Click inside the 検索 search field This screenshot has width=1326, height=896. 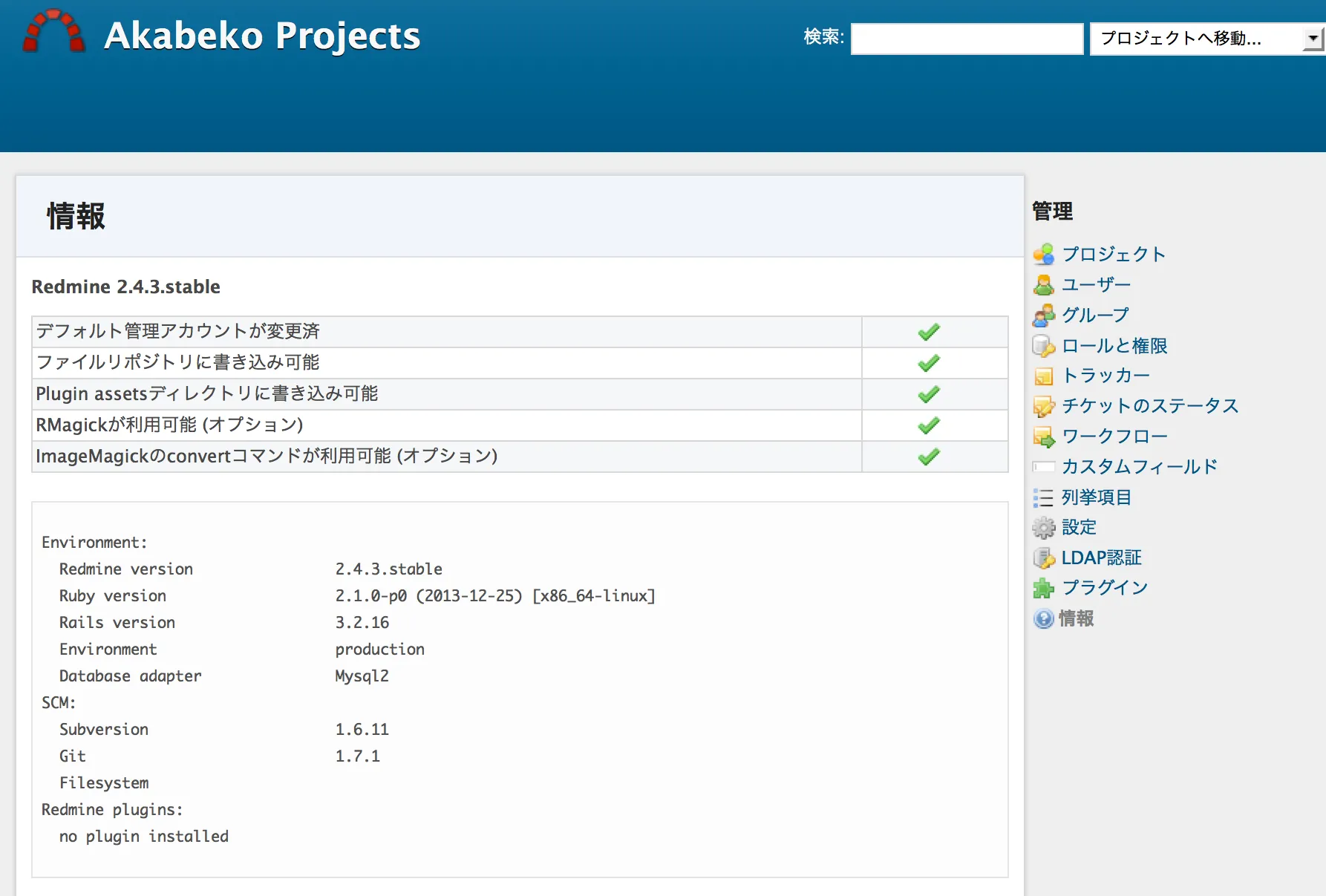[x=966, y=38]
